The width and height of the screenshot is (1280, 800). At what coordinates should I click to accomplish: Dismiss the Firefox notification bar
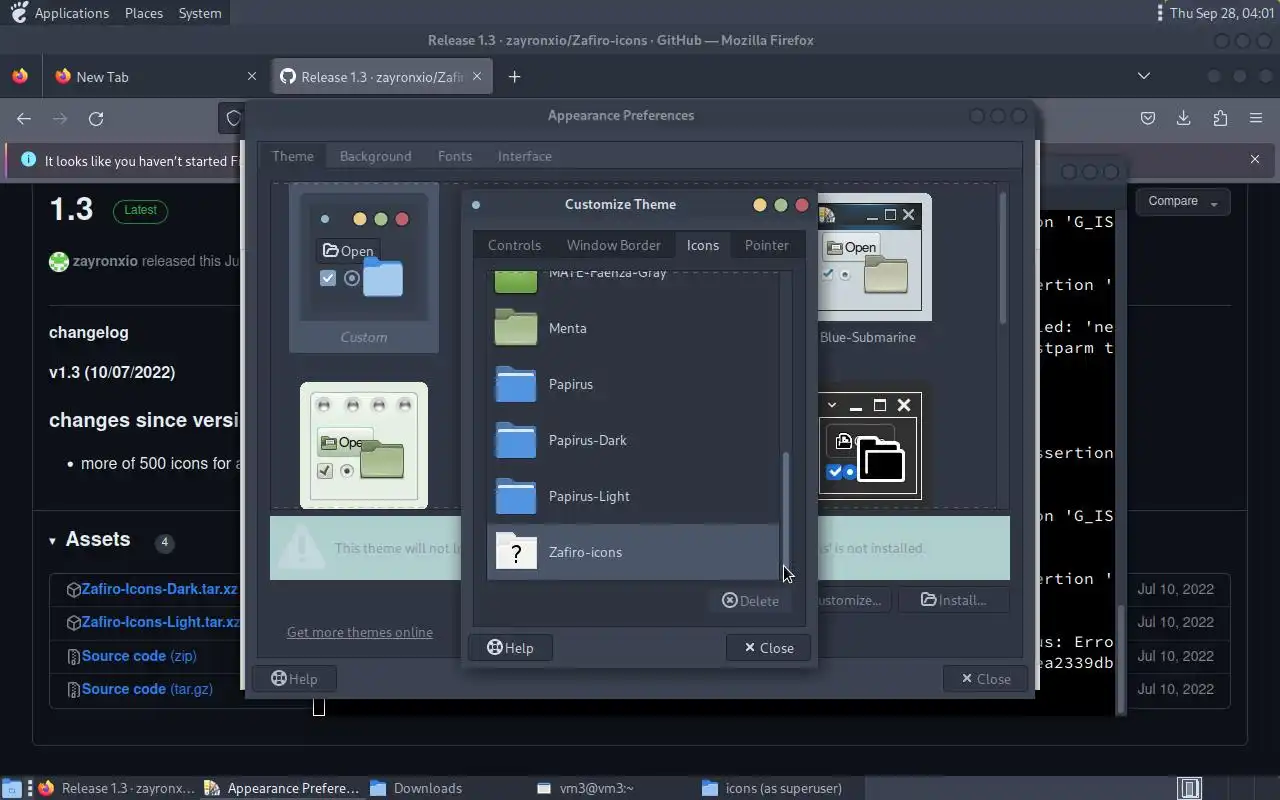pos(1255,159)
